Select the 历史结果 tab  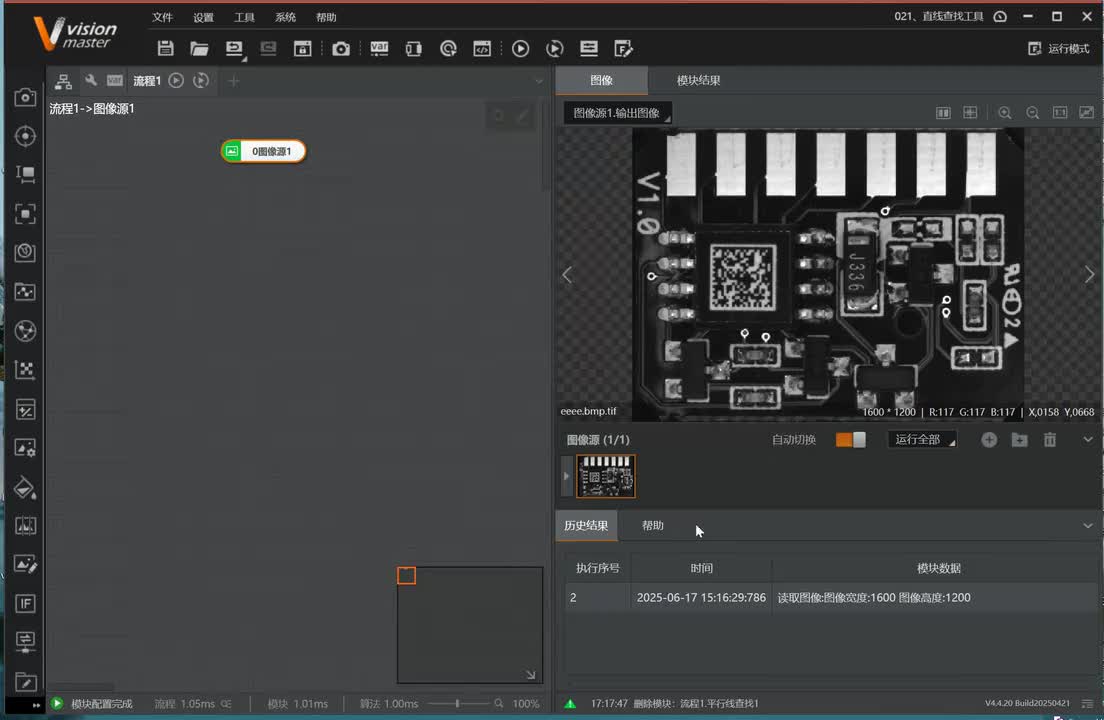point(586,526)
